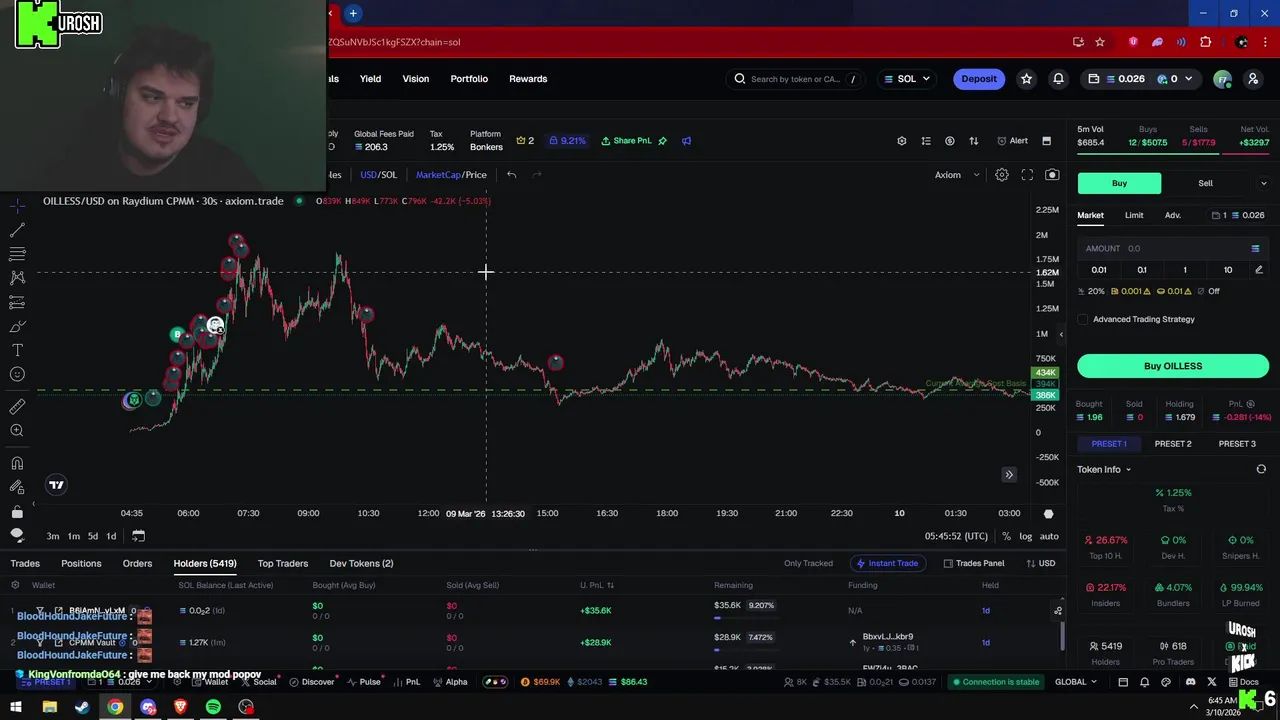The image size is (1280, 720).
Task: Open the GLOBAL region dropdown
Action: coord(1075,682)
